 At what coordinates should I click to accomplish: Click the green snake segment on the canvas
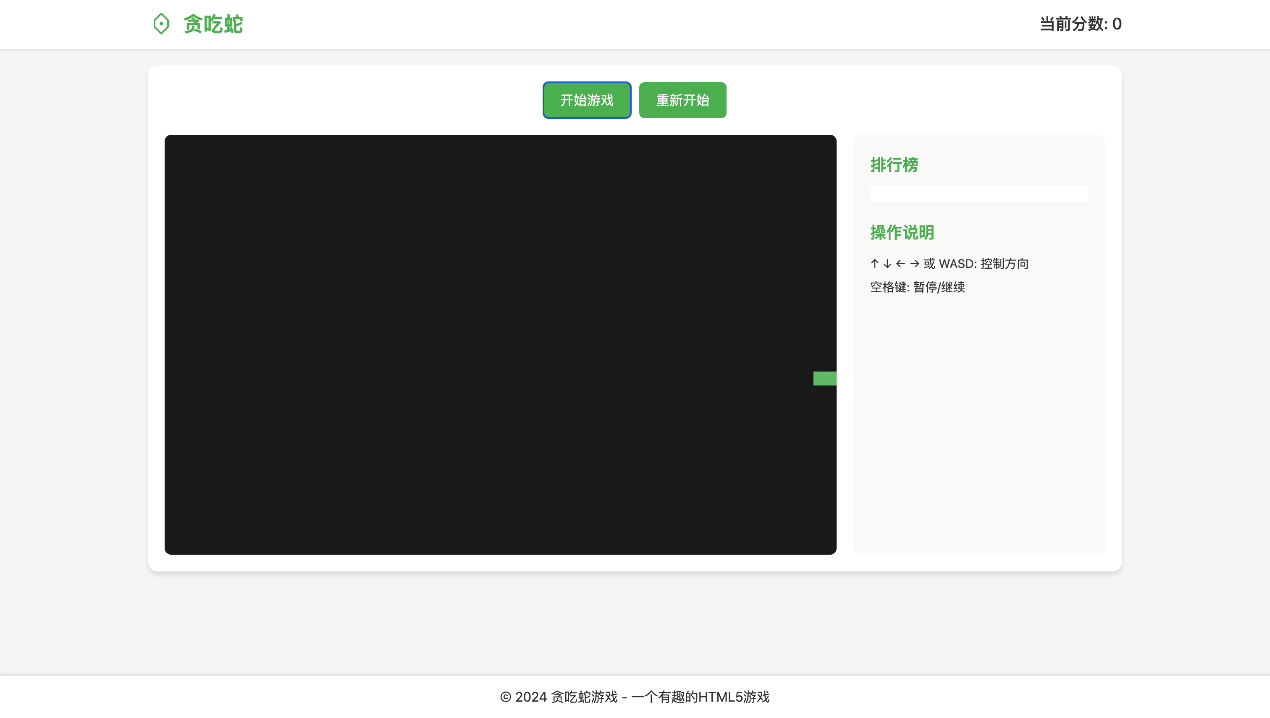click(x=825, y=378)
